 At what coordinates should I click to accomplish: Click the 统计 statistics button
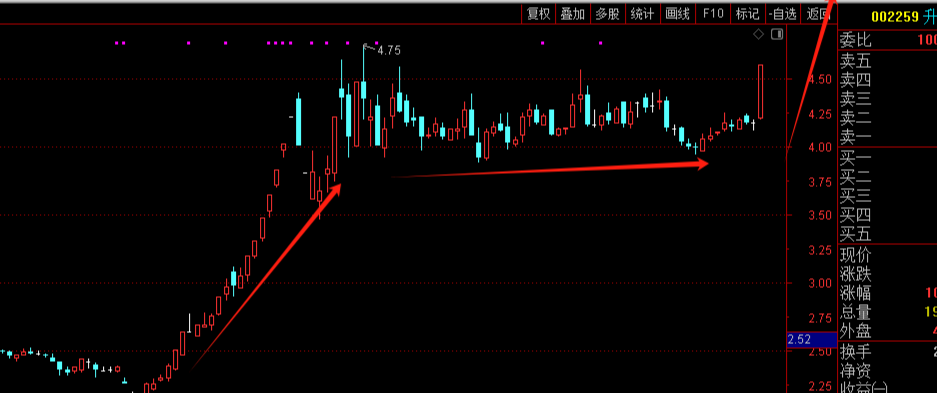tap(642, 14)
